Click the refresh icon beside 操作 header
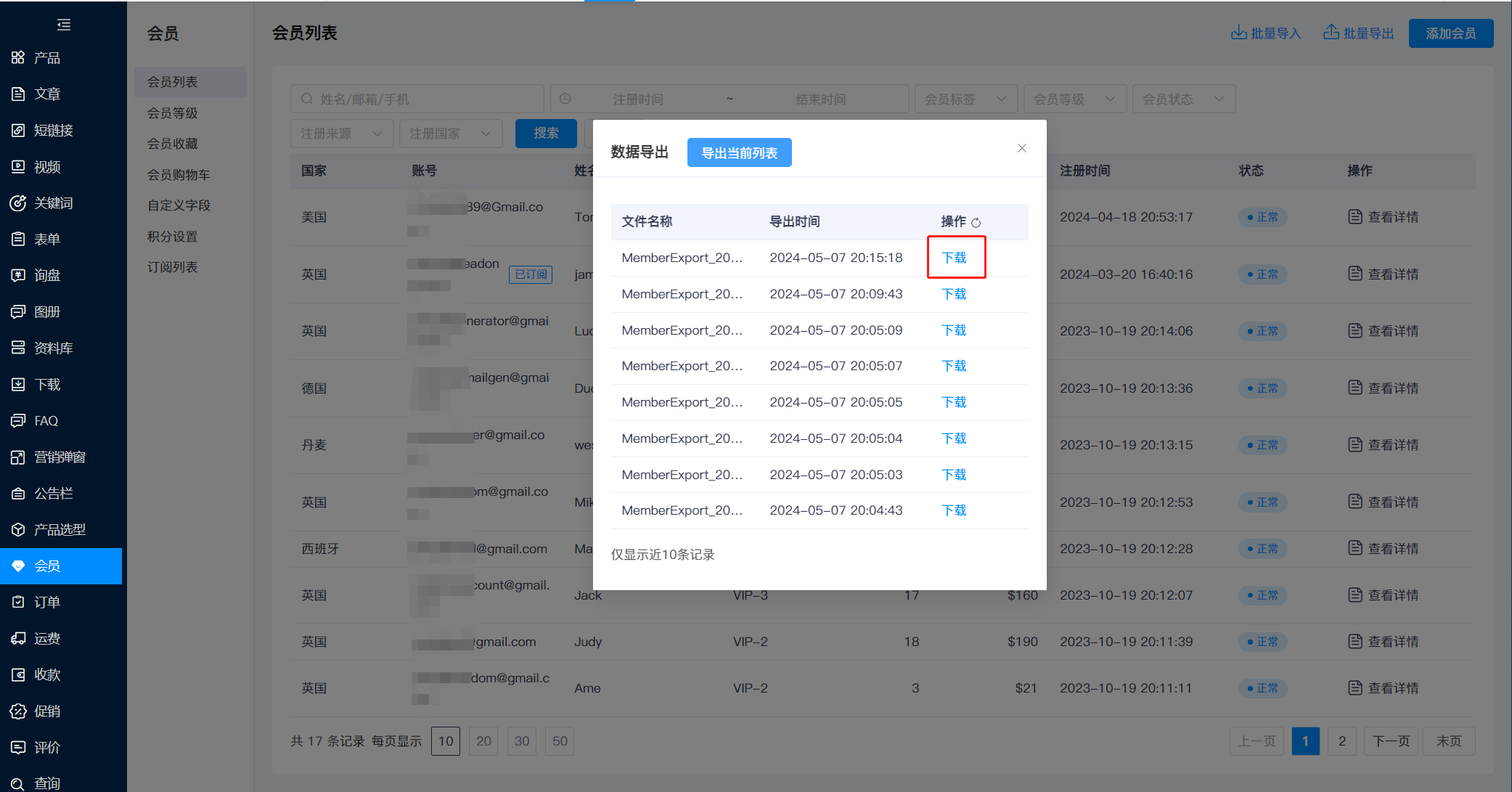The image size is (1512, 792). click(x=976, y=223)
